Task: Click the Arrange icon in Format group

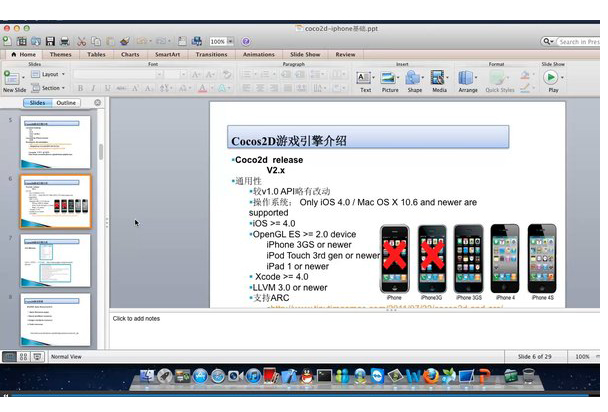Action: pos(466,78)
